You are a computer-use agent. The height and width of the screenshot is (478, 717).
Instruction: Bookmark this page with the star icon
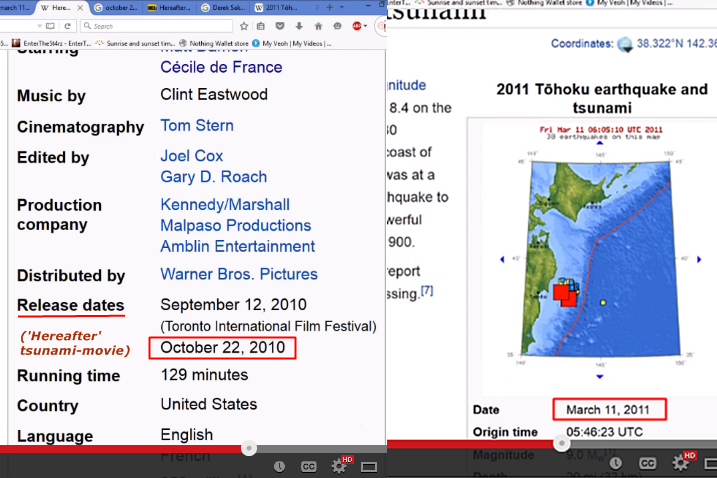244,26
